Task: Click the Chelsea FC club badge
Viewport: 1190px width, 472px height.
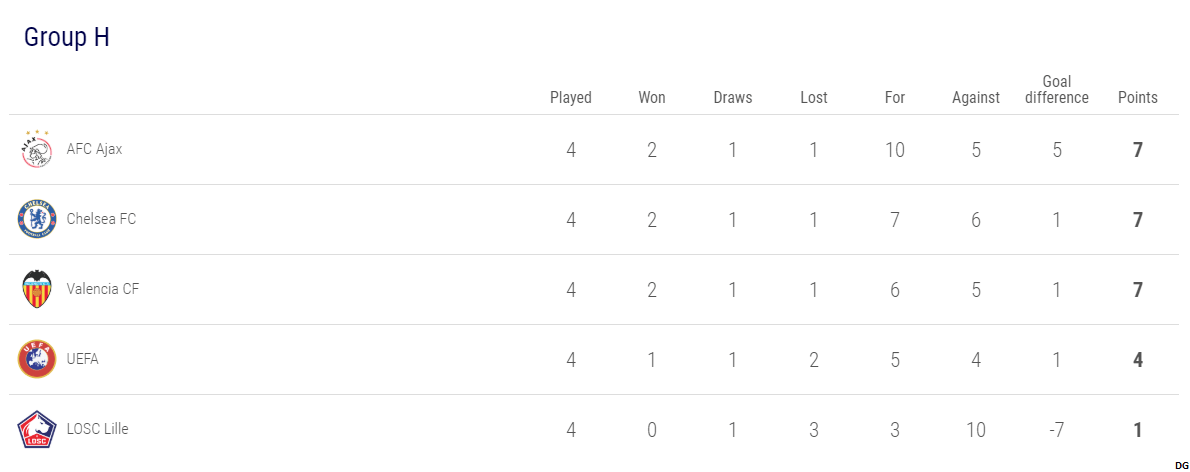Action: pos(37,219)
